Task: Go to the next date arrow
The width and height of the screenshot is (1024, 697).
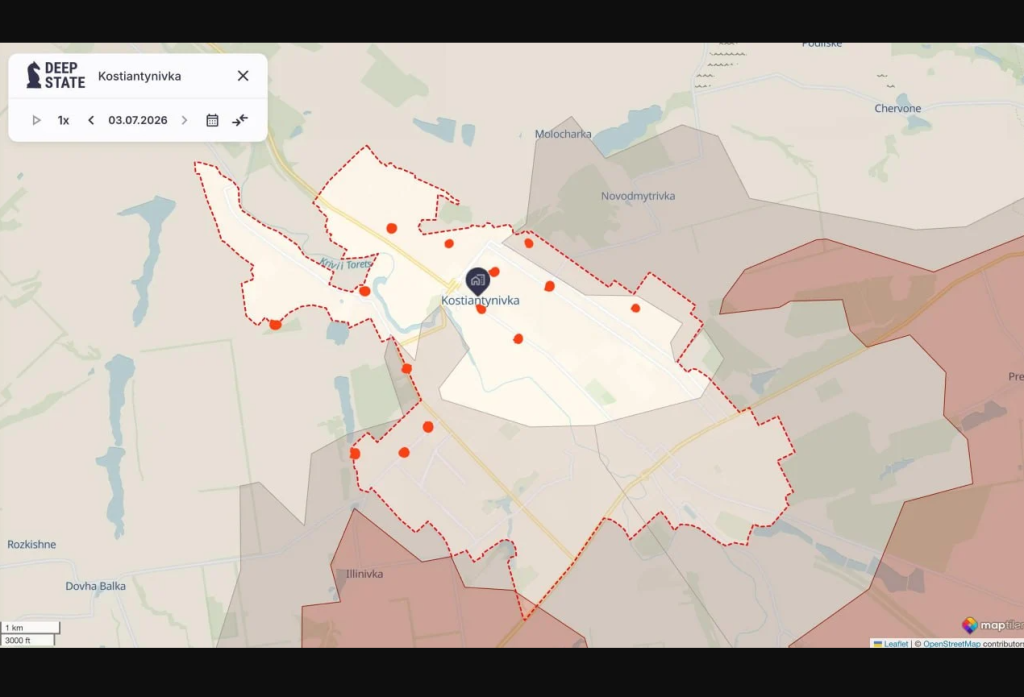Action: [x=184, y=120]
